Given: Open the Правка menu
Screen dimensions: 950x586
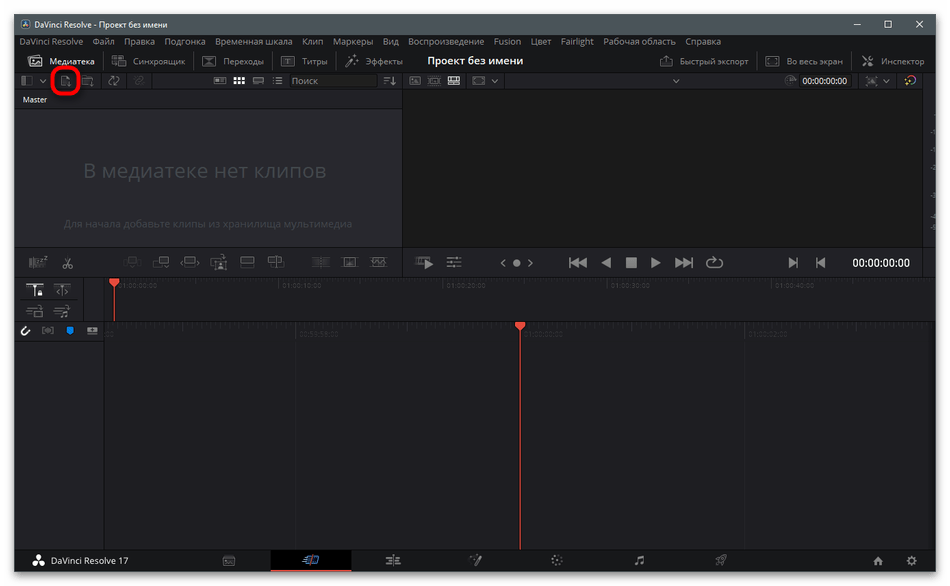Looking at the screenshot, I should (x=139, y=42).
